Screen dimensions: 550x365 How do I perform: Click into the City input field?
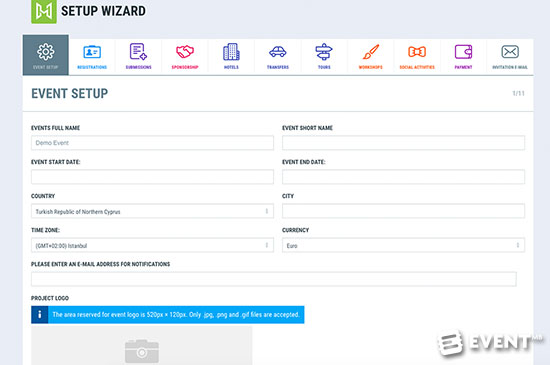403,211
